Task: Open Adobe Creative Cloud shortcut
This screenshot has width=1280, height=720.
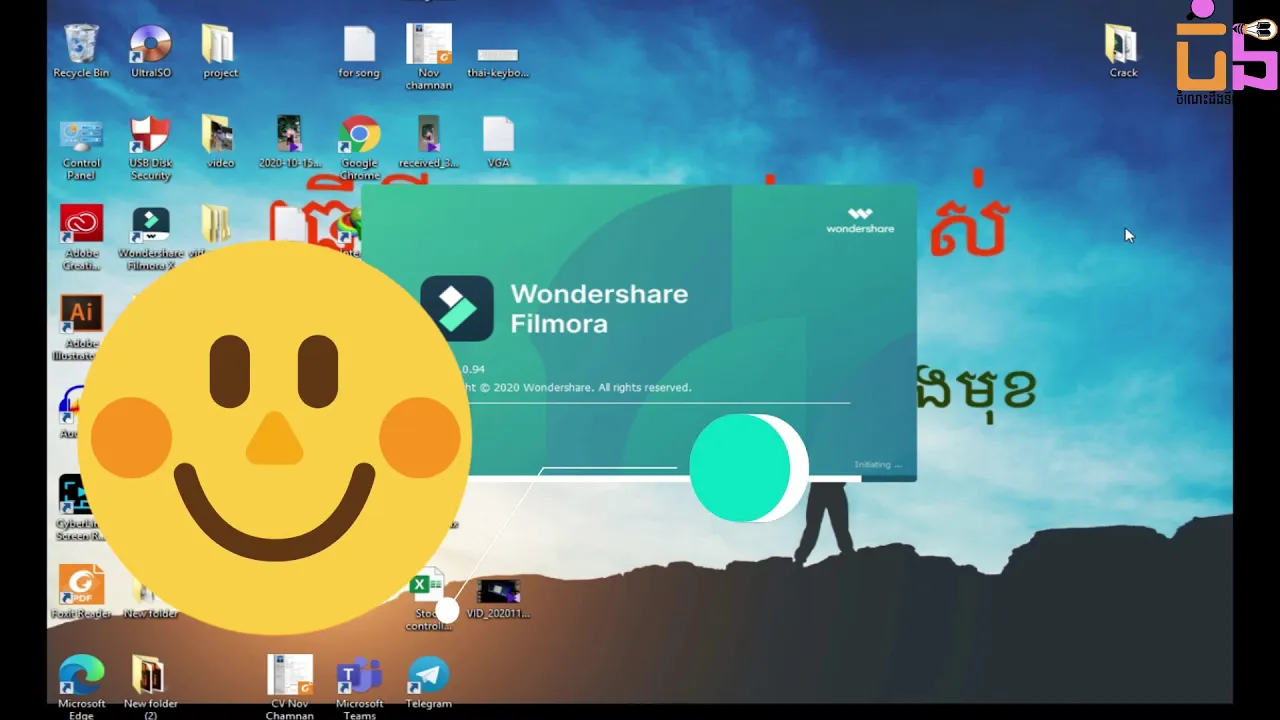Action: click(81, 238)
